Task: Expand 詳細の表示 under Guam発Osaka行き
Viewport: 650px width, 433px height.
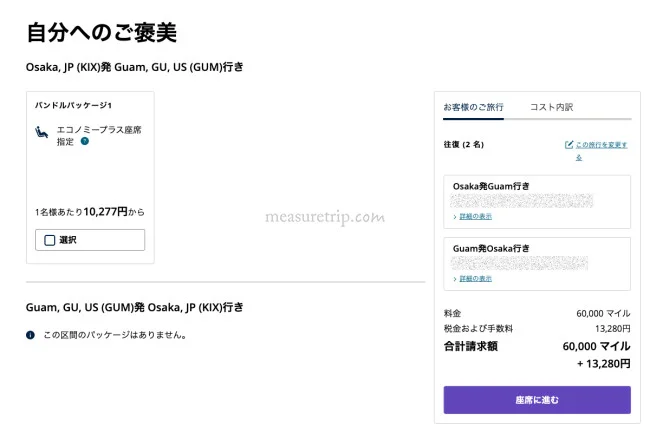Action: coord(475,278)
